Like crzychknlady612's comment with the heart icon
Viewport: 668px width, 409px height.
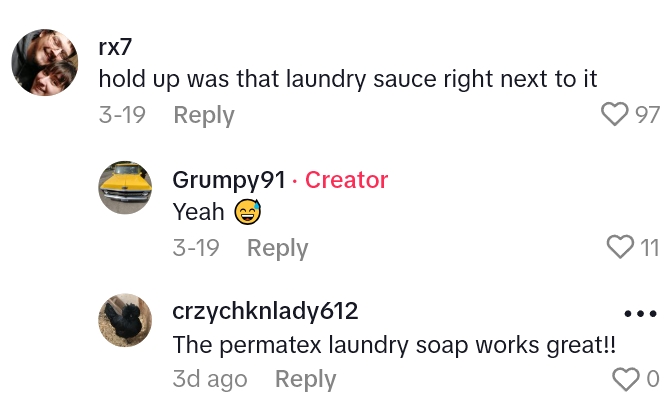626,379
